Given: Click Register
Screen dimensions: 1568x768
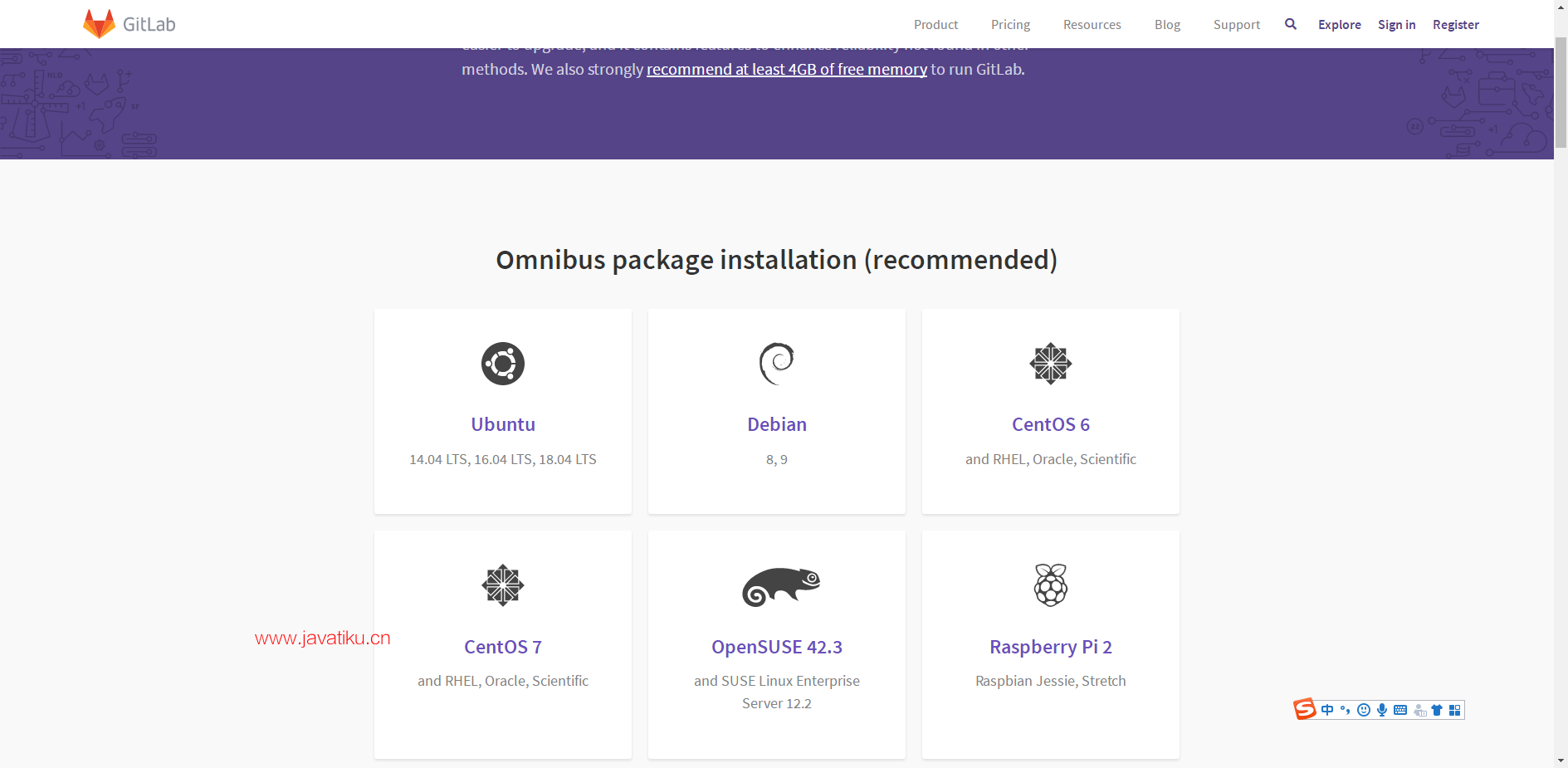Looking at the screenshot, I should (1455, 25).
